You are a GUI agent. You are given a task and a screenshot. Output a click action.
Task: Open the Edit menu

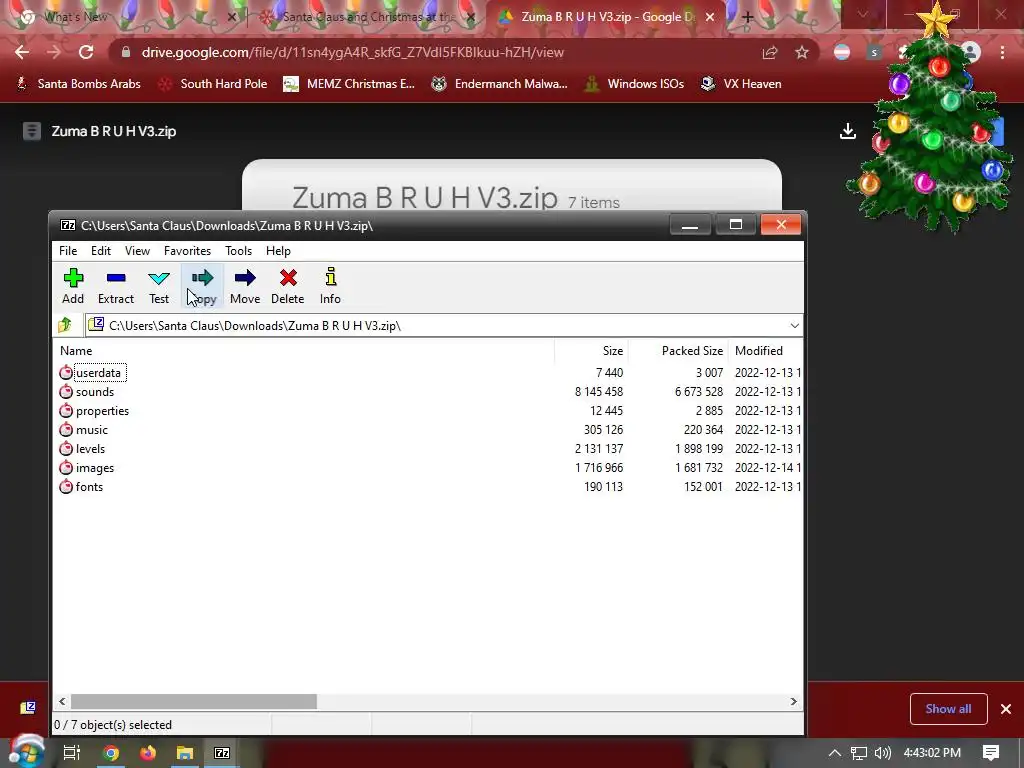(101, 251)
